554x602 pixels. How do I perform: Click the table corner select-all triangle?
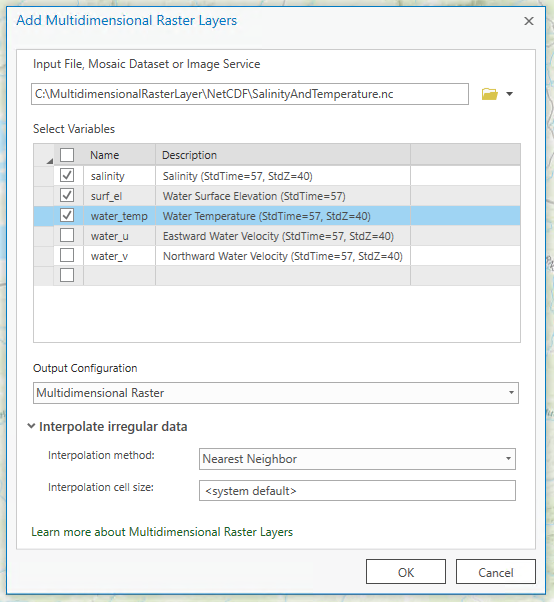50,161
